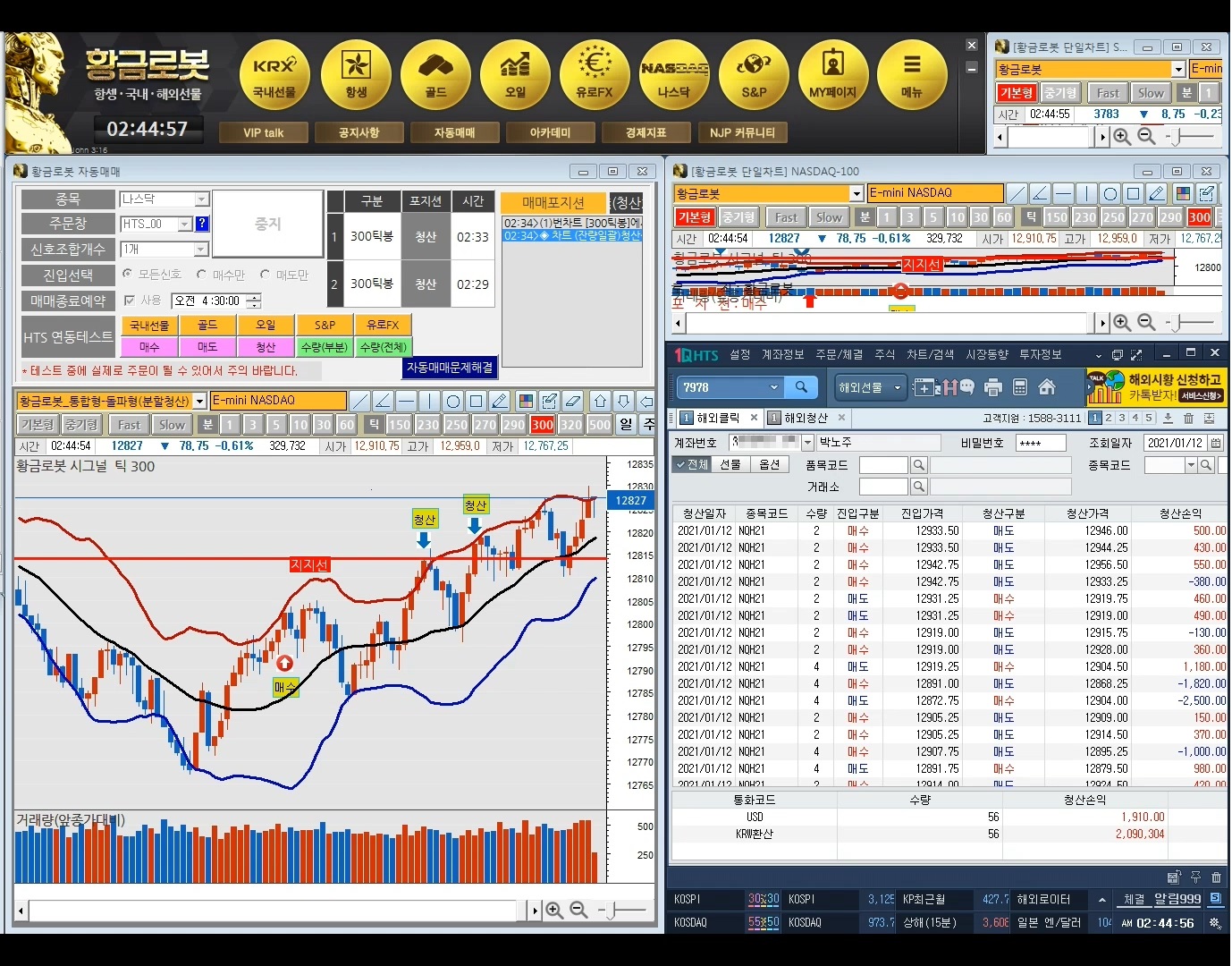Select pencil draw tool in main chart toolbar
The height and width of the screenshot is (966, 1232).
click(x=500, y=401)
